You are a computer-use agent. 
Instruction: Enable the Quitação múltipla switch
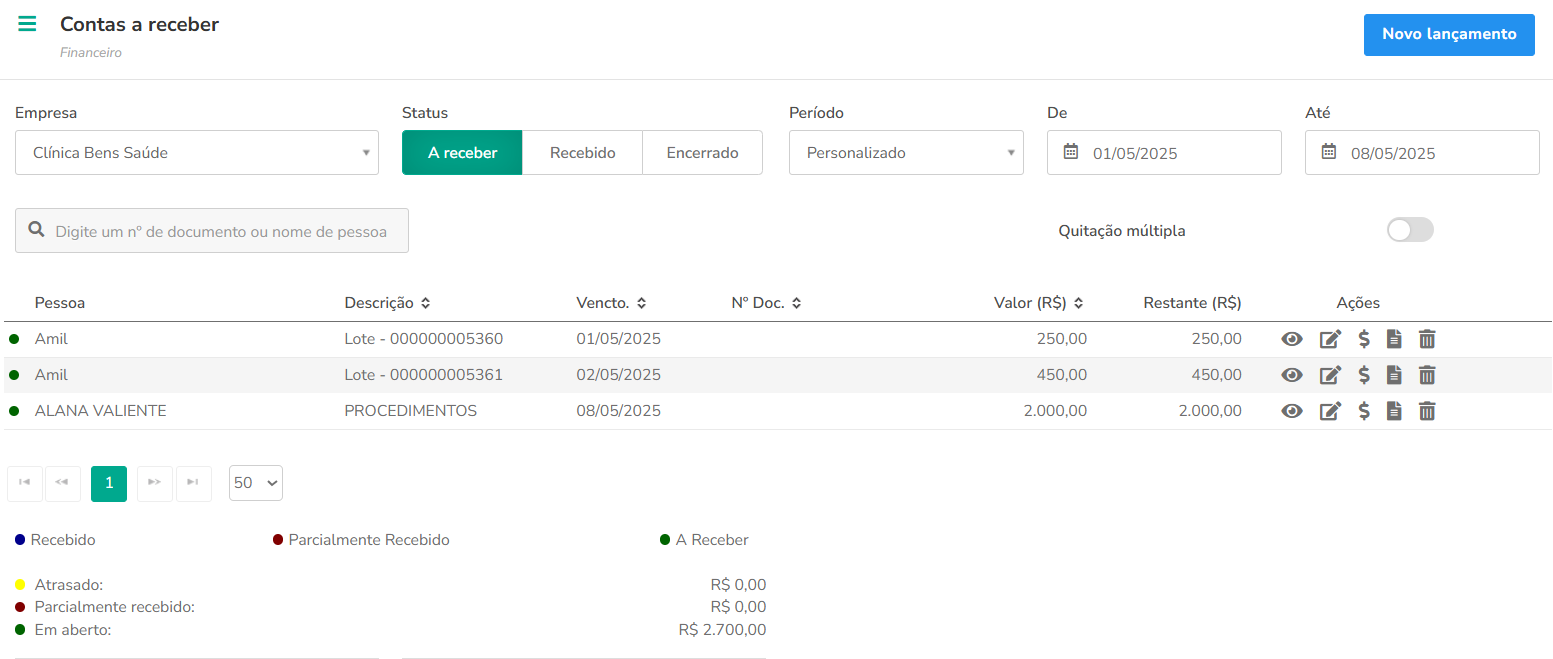pyautogui.click(x=1410, y=230)
